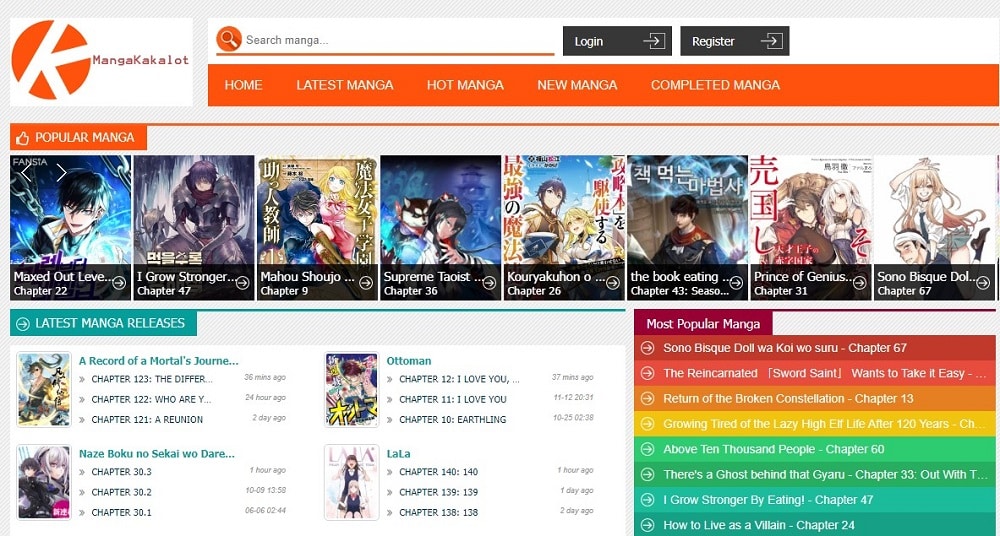Click arrow icon on Sono Bisque Doll card
Screen dimensions: 1000x536
[x=983, y=283]
